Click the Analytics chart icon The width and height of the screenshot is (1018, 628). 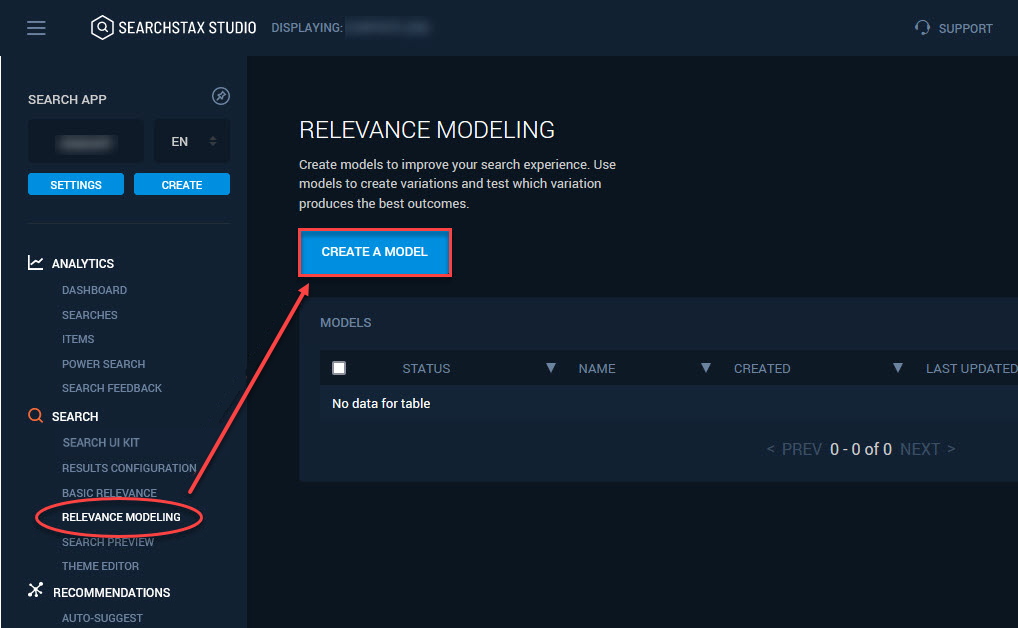36,263
